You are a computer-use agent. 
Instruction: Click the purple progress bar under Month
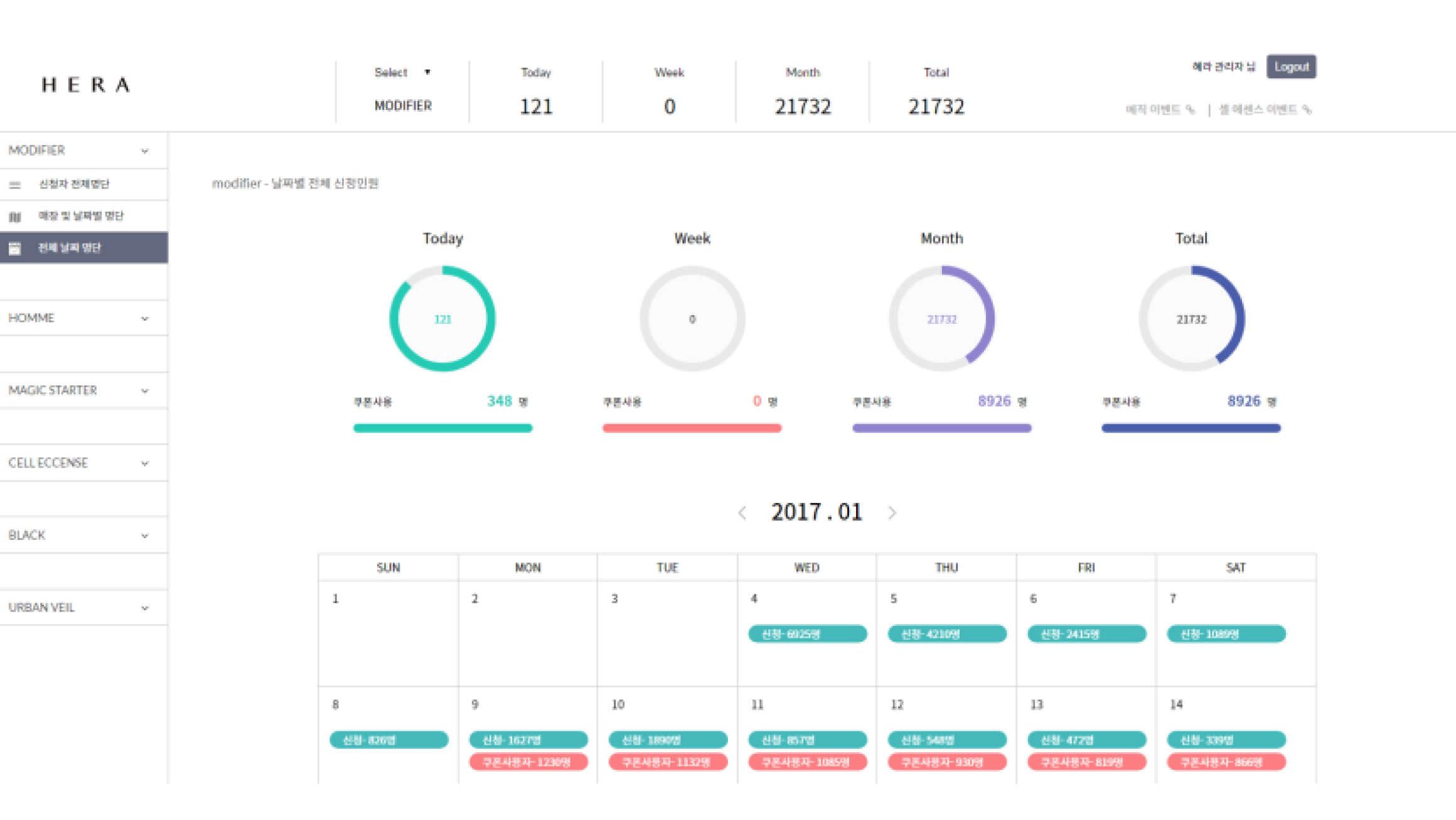[941, 428]
